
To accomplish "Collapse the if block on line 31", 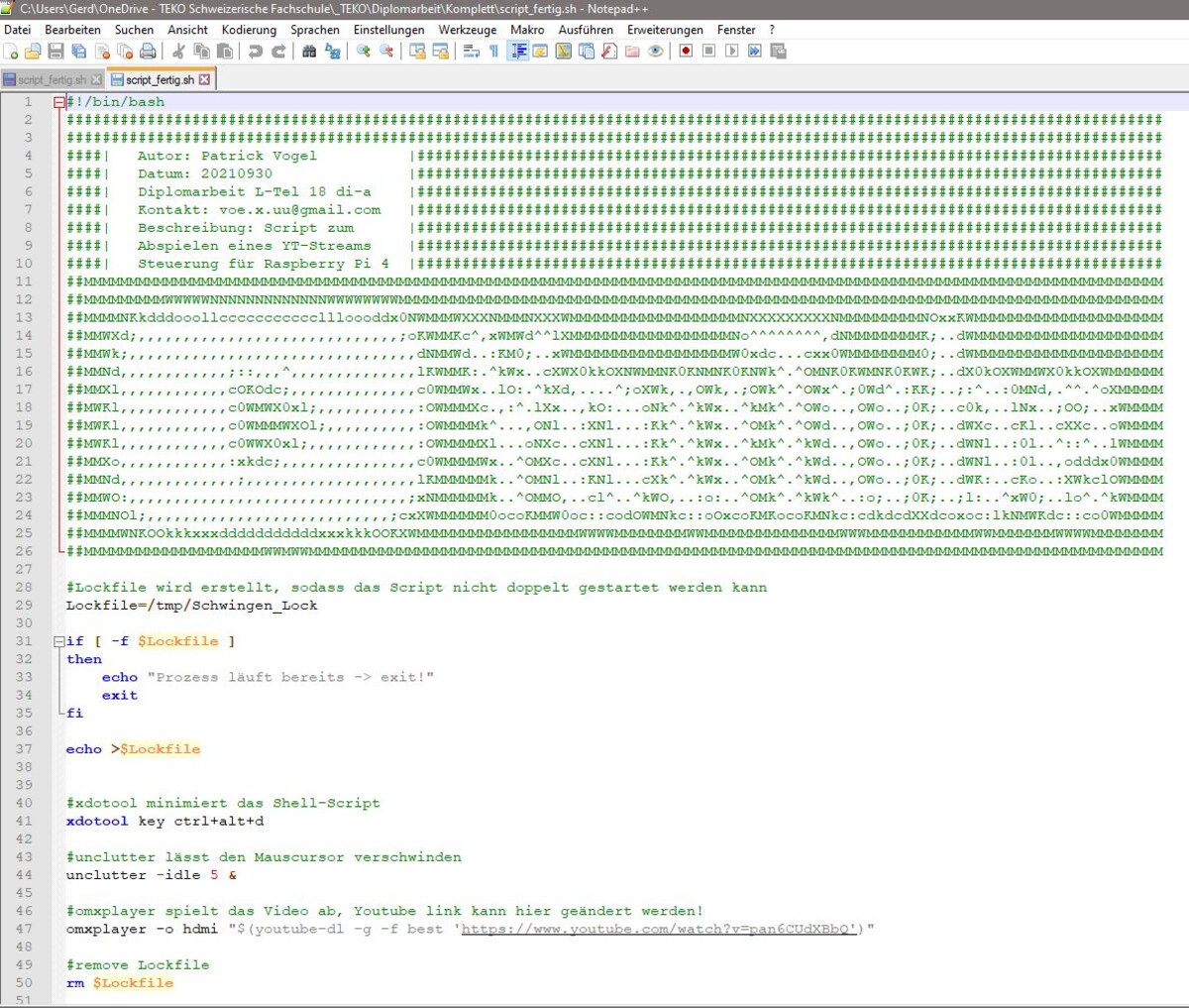I will tap(59, 641).
